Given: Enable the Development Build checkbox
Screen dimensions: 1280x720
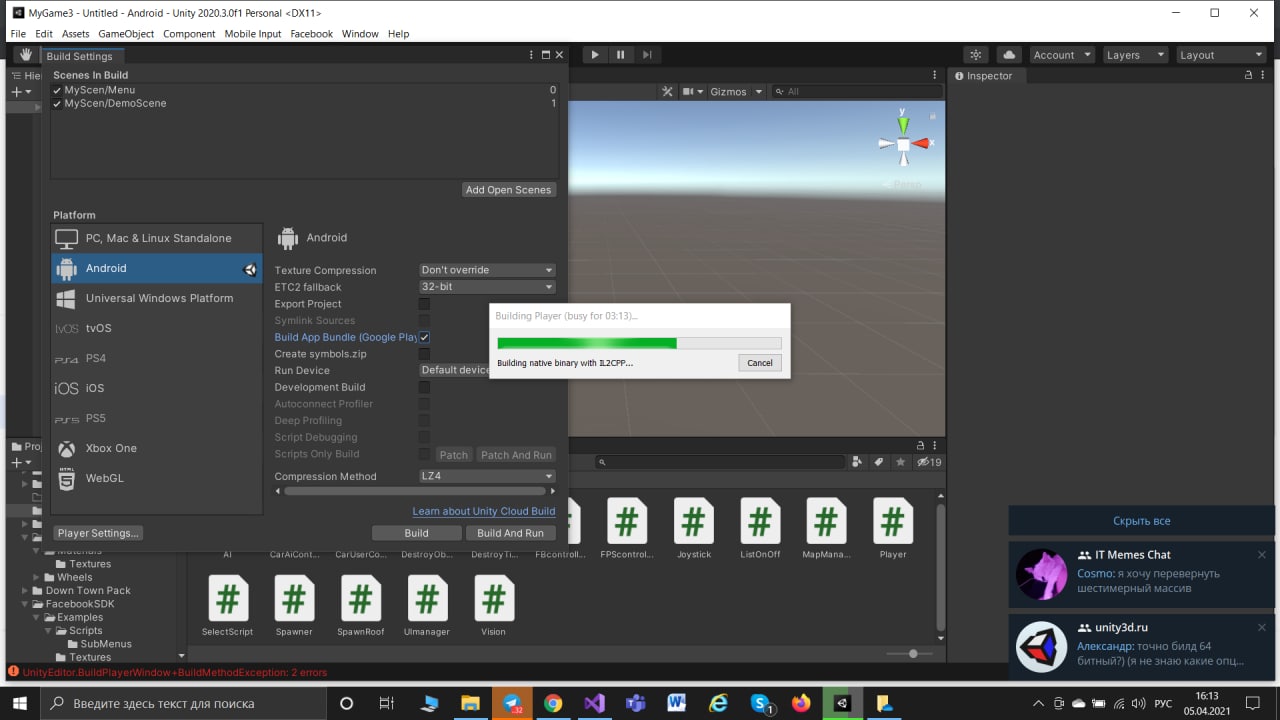Looking at the screenshot, I should click(424, 387).
